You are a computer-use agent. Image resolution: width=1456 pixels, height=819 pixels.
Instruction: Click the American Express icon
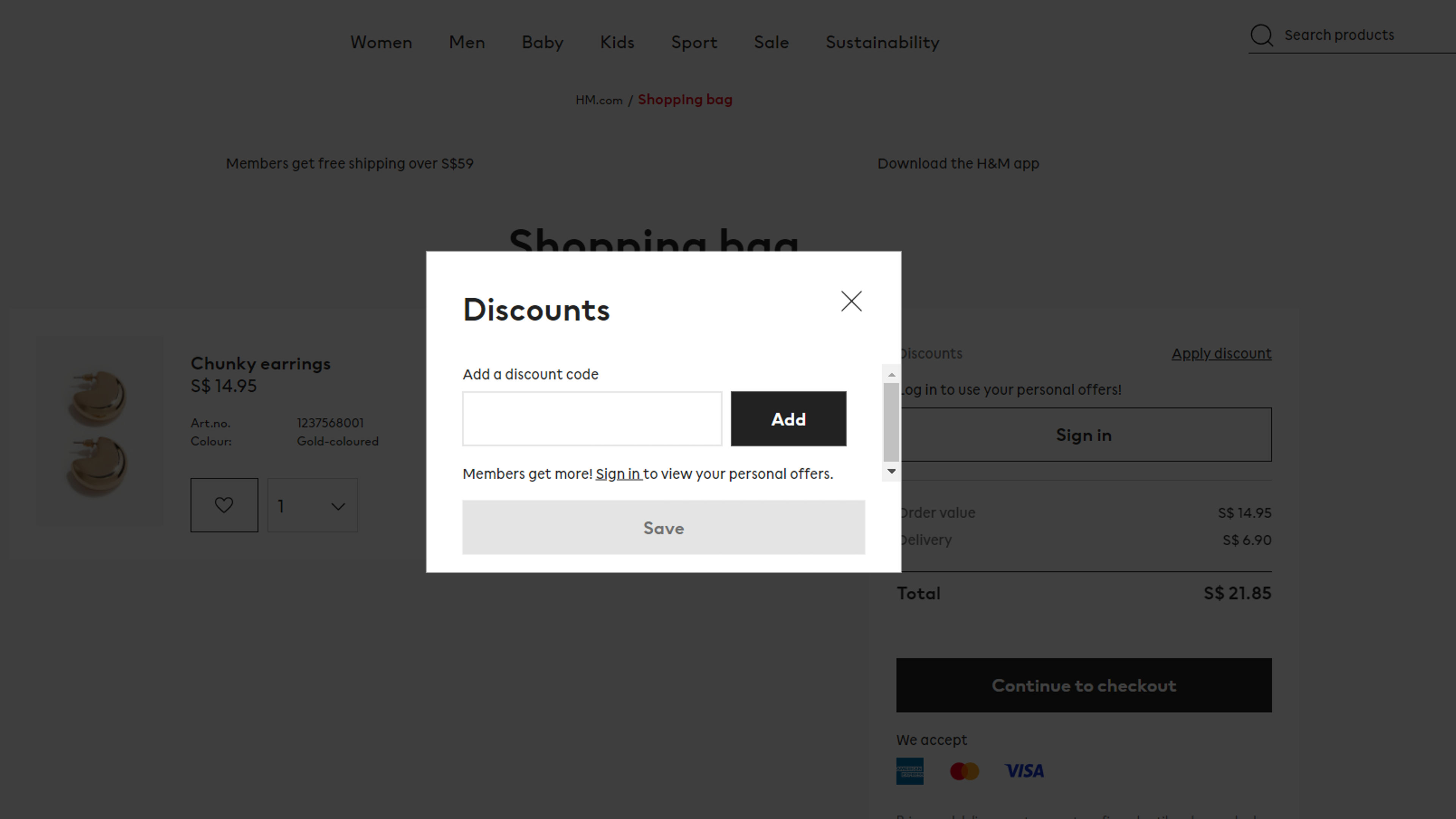[910, 771]
